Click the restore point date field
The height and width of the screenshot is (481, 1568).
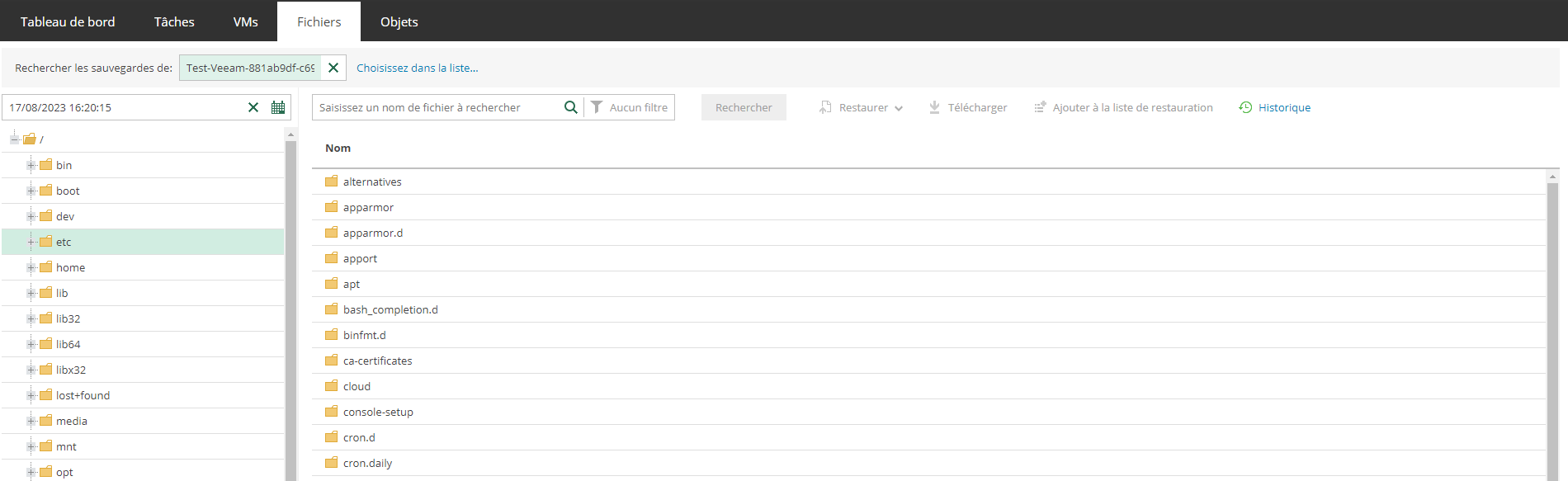click(x=125, y=107)
